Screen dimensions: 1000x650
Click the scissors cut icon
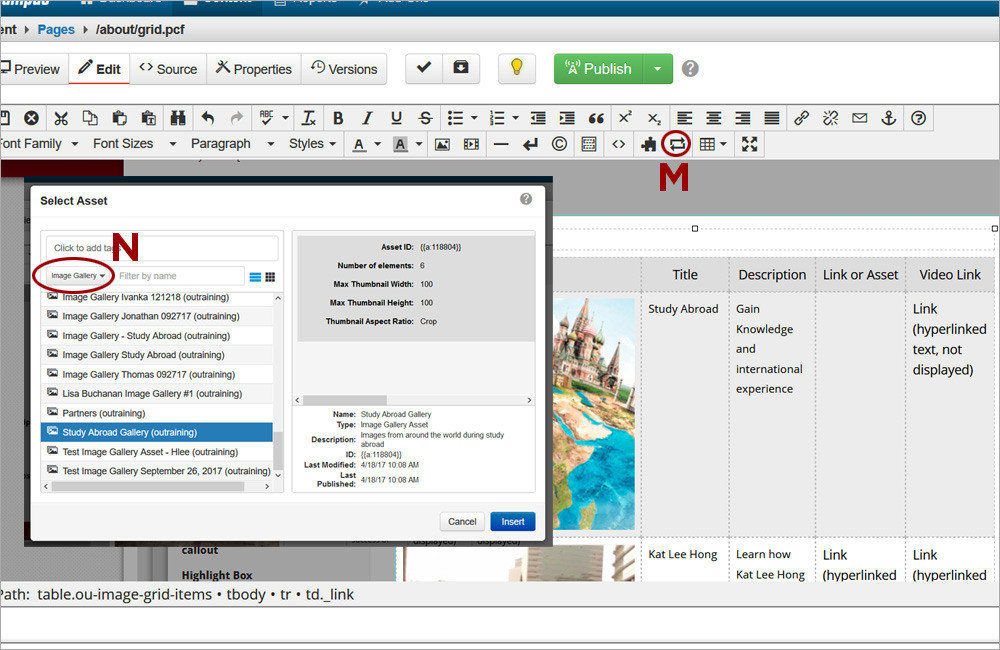(61, 118)
